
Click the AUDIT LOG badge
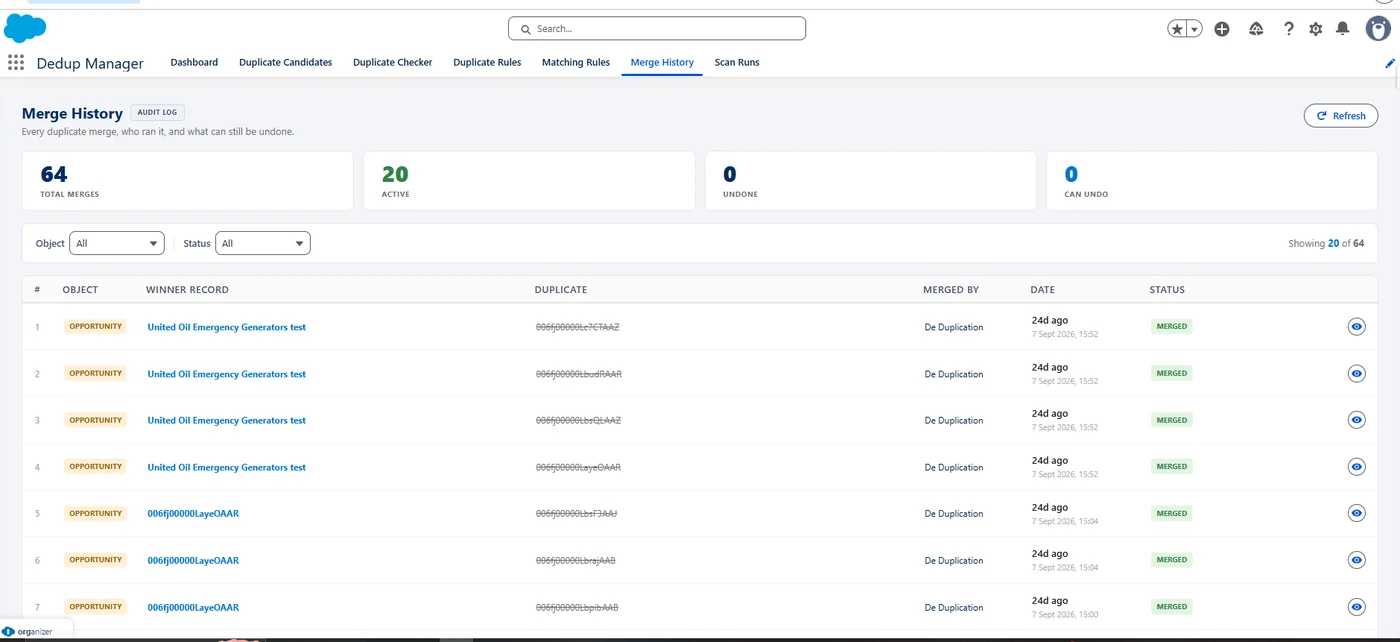157,113
